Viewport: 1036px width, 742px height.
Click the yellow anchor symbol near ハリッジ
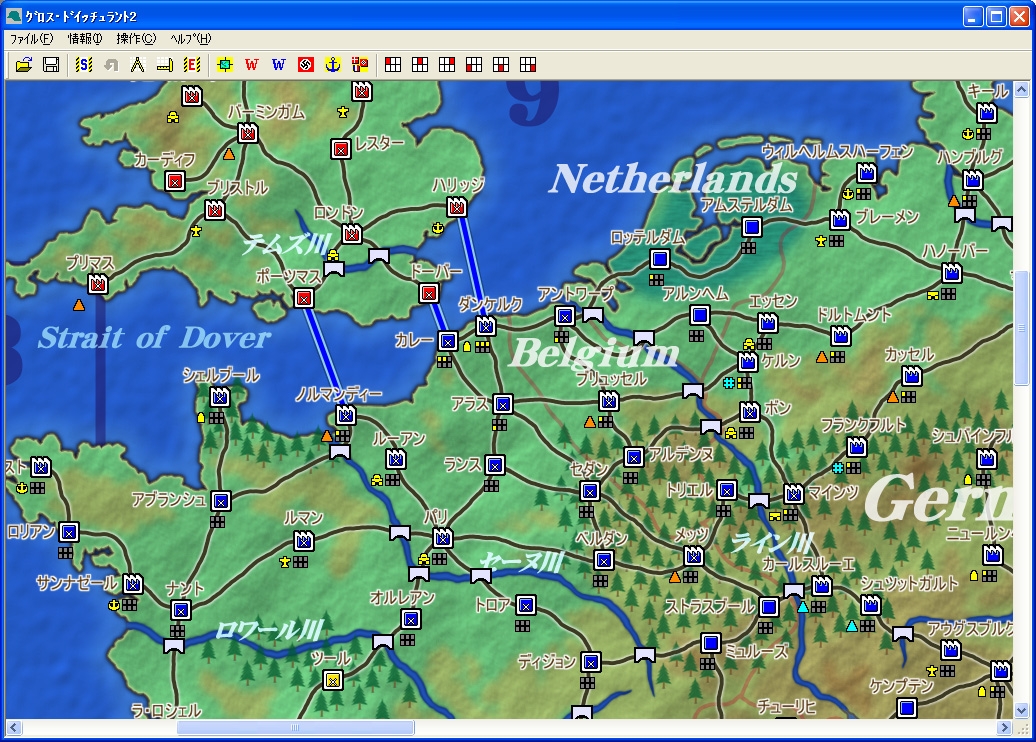[x=437, y=228]
